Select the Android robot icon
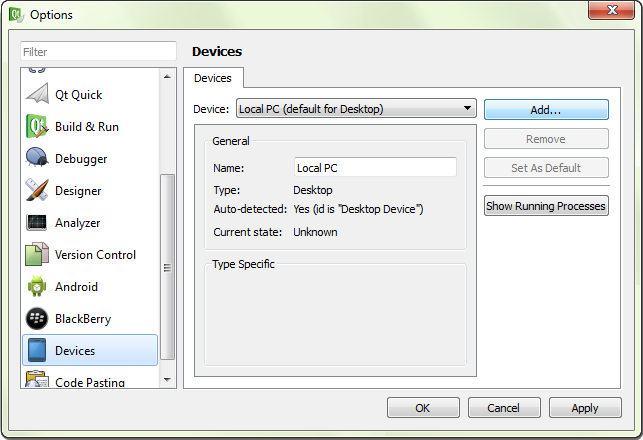Viewport: 643px width, 440px height. 38,287
